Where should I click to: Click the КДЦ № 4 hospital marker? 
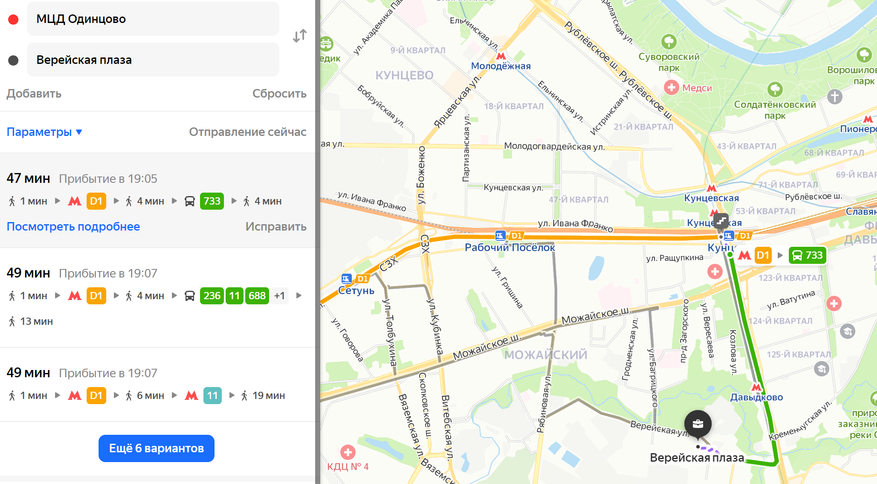(x=348, y=452)
